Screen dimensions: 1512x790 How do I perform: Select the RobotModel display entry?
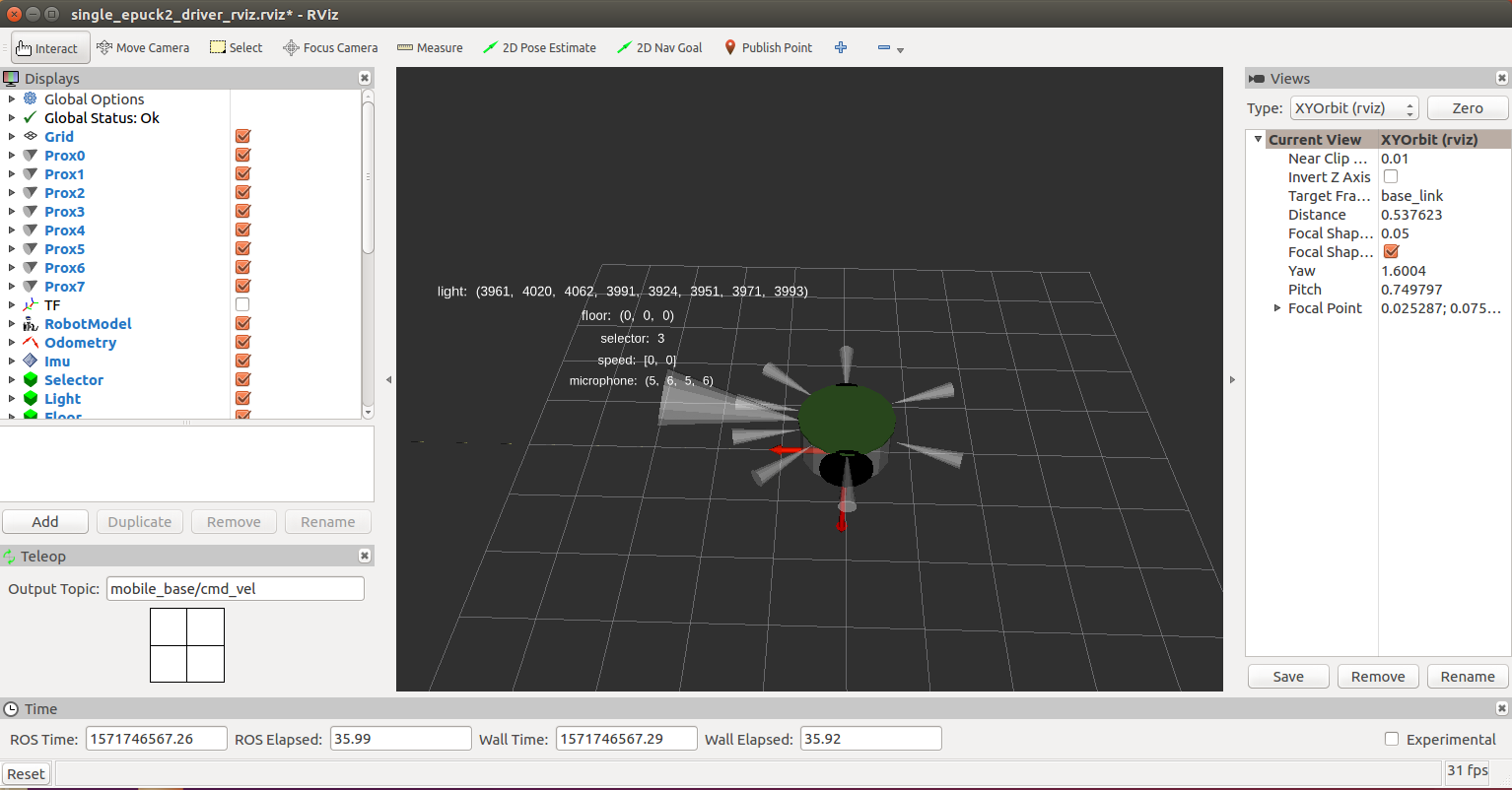click(88, 324)
